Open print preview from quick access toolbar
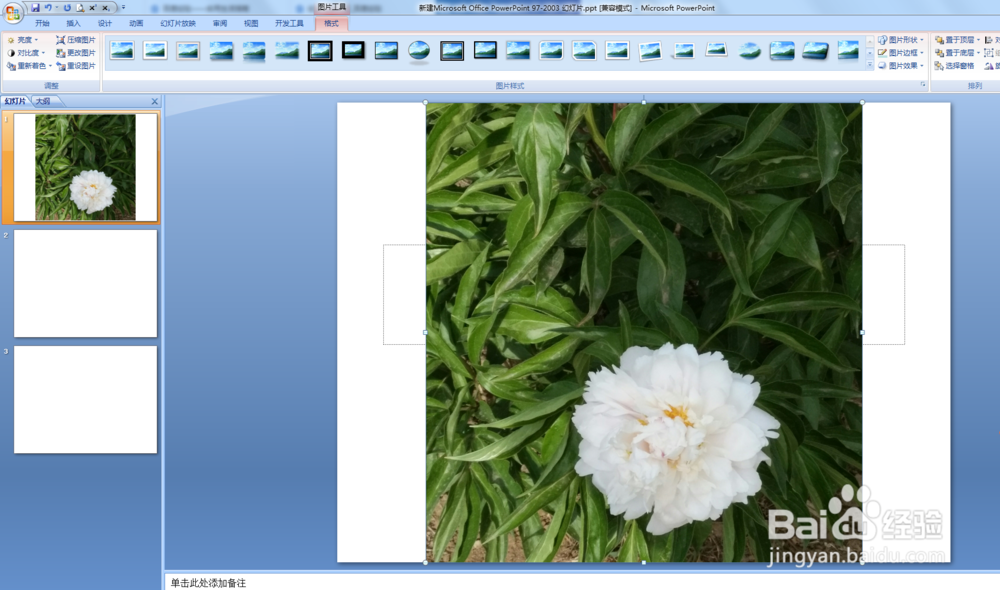1000x590 pixels. tap(80, 8)
